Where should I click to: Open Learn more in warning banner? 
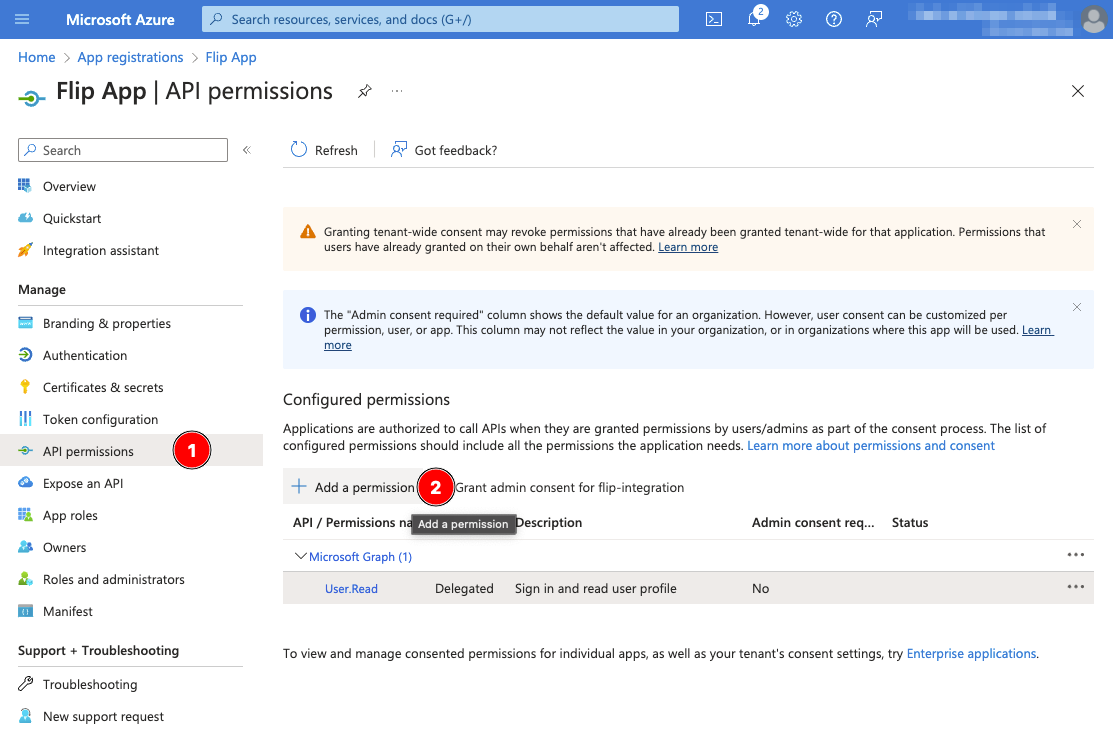tap(688, 247)
